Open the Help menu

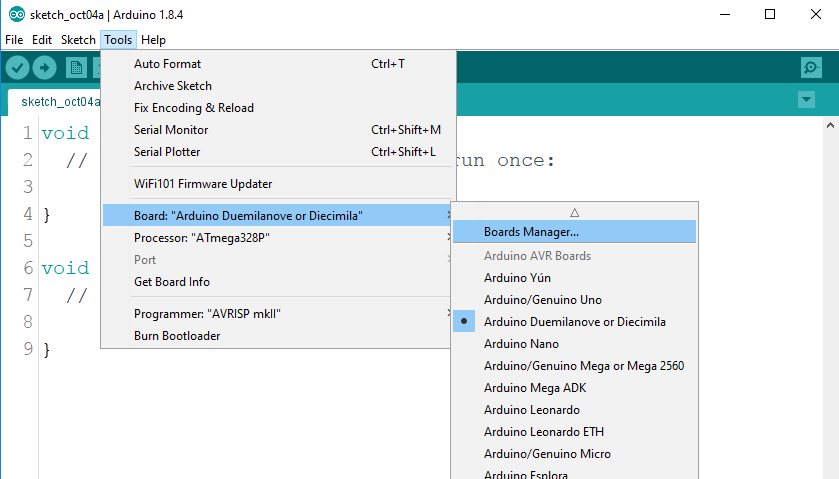pos(153,40)
